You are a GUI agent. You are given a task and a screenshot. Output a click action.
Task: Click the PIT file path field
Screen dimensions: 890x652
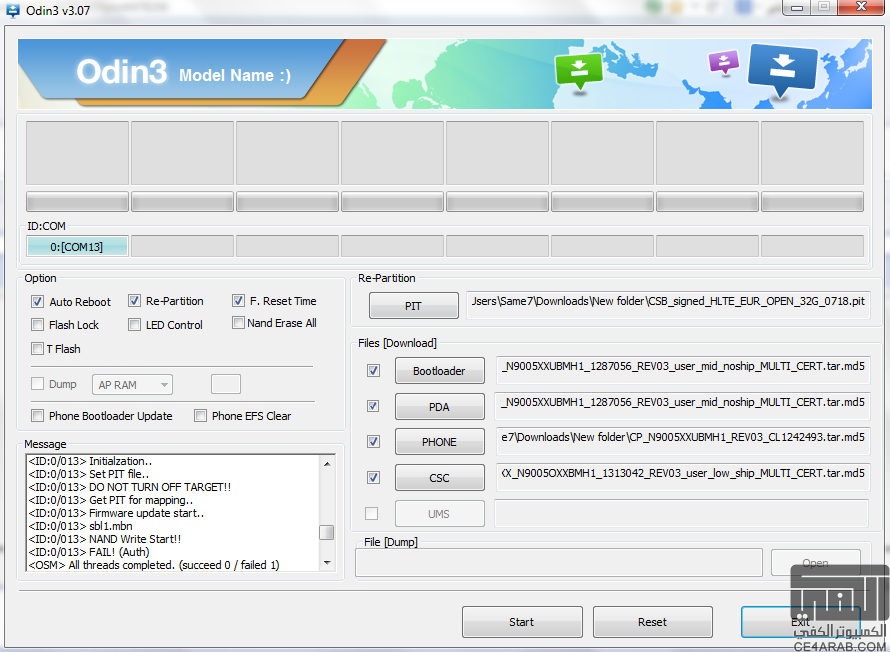point(668,305)
